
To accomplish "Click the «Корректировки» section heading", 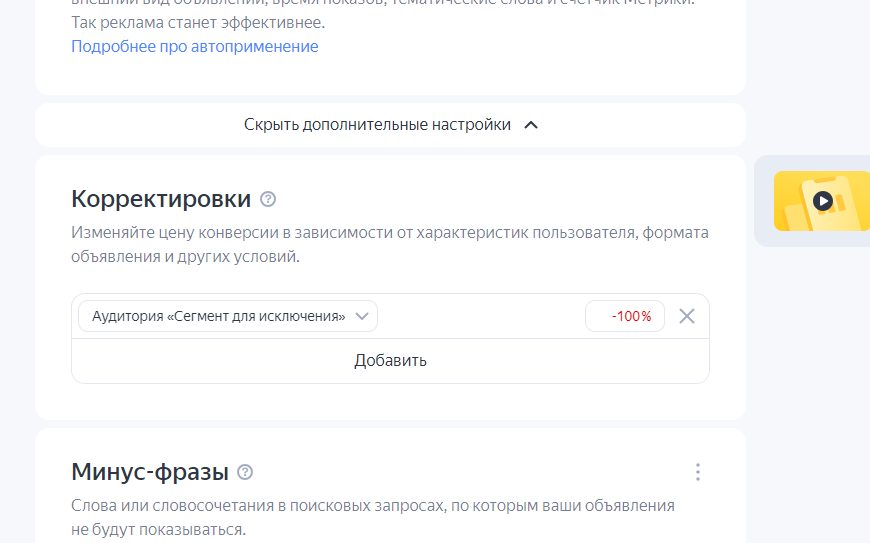I will click(161, 199).
